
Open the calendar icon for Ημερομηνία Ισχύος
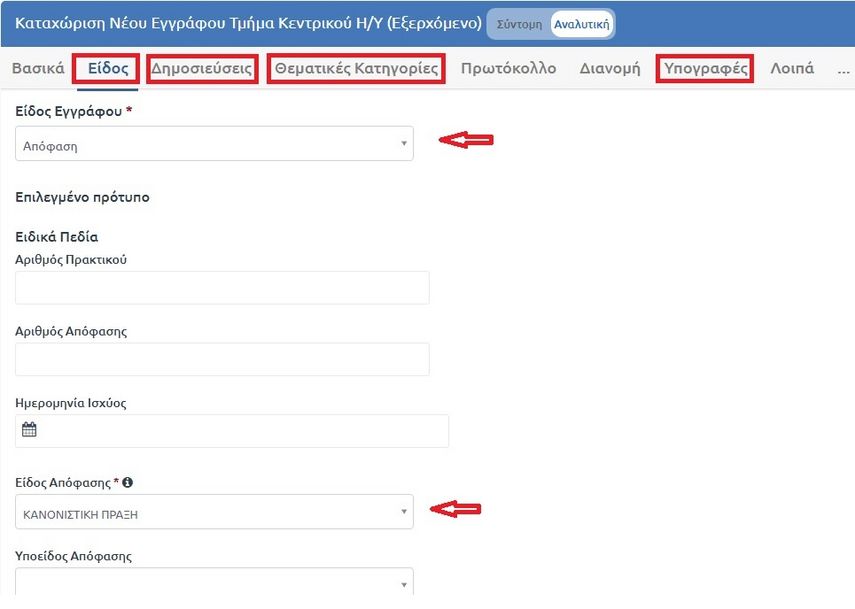coord(30,430)
